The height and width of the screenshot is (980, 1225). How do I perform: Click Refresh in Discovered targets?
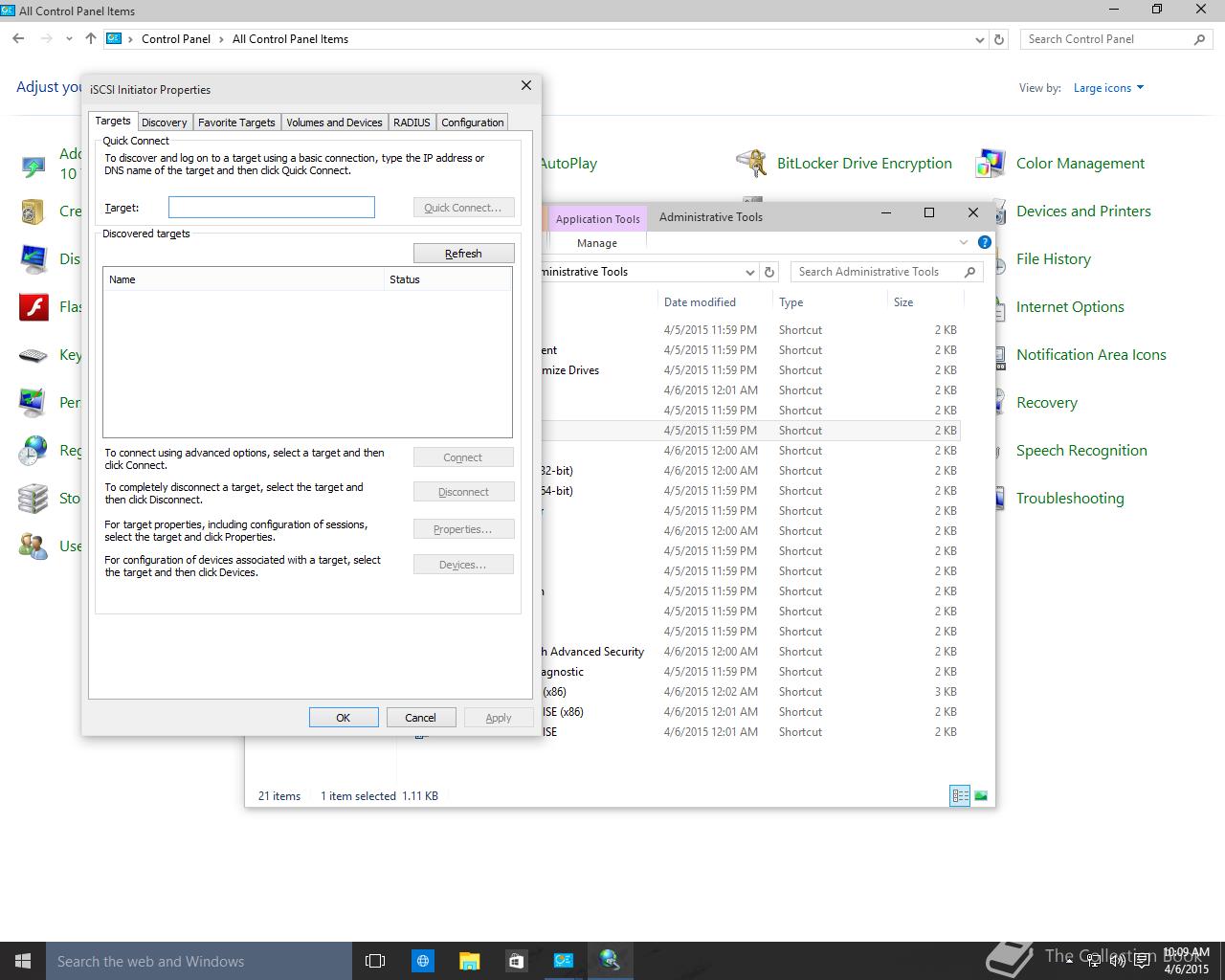[x=463, y=254]
